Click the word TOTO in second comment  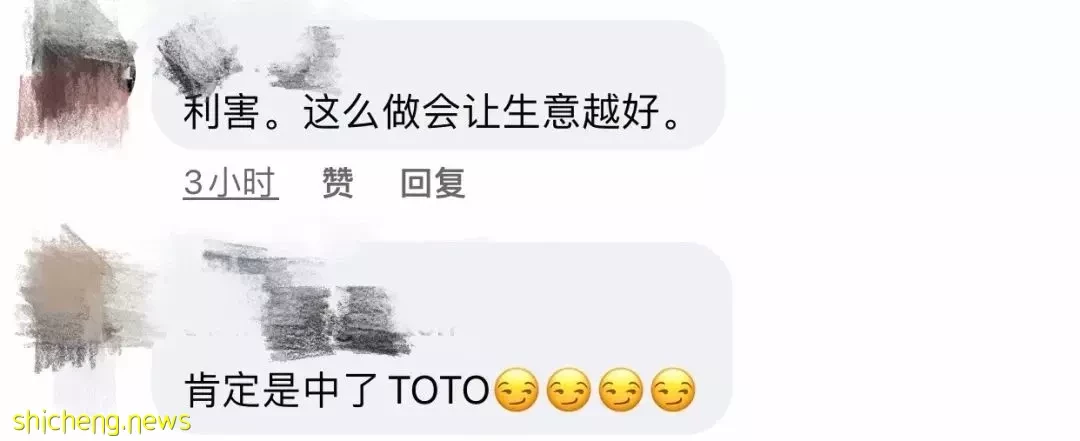pyautogui.click(x=439, y=391)
